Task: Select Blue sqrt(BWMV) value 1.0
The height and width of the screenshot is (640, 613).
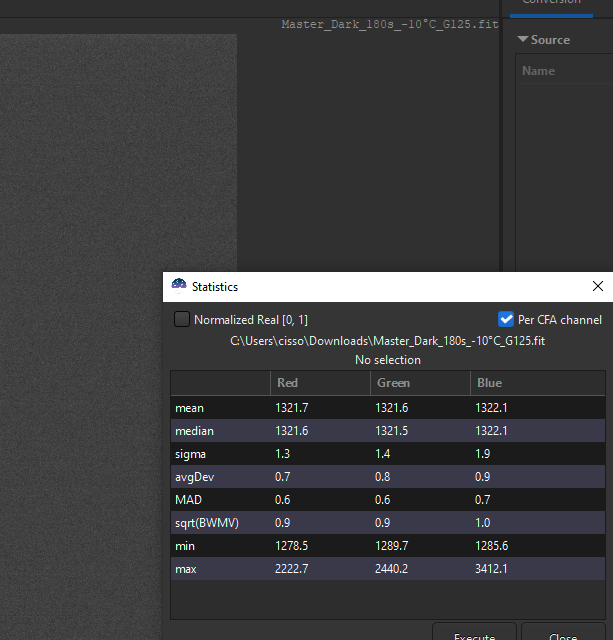Action: click(x=482, y=523)
